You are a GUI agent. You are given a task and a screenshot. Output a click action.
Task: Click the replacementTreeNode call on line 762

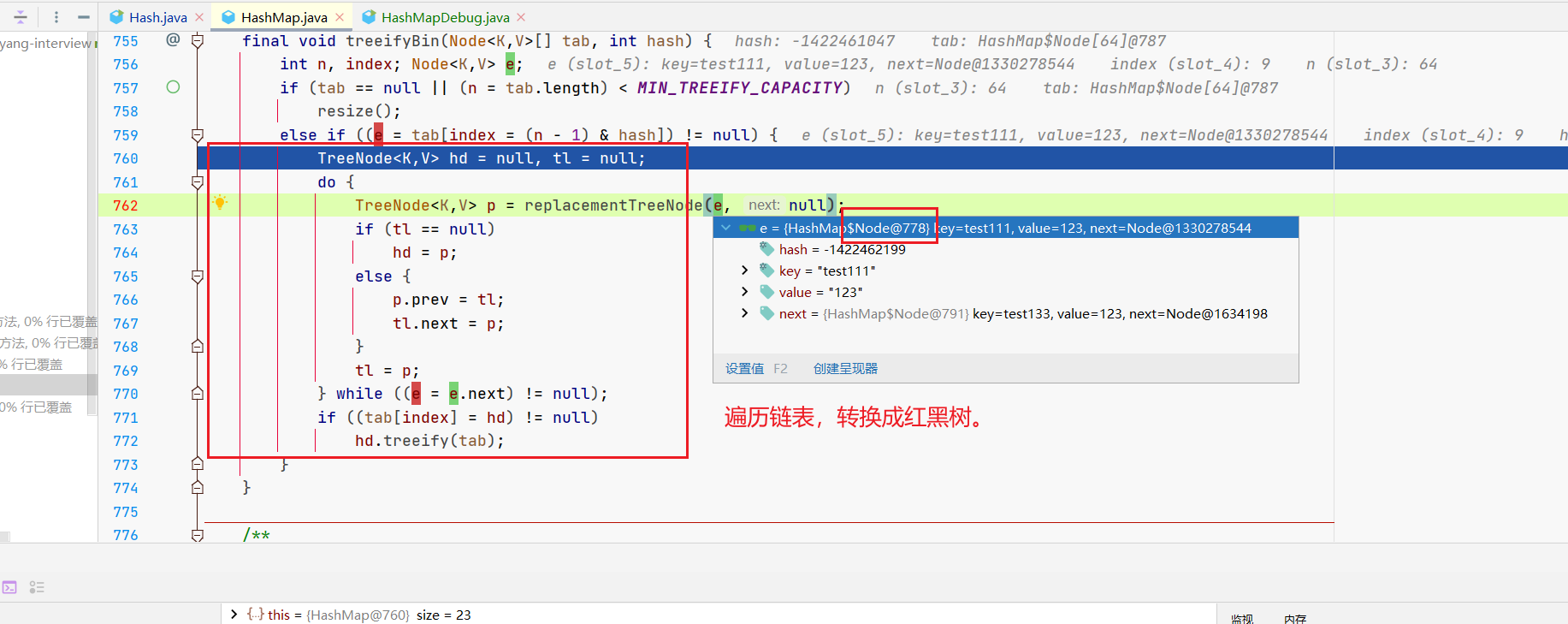coord(613,205)
